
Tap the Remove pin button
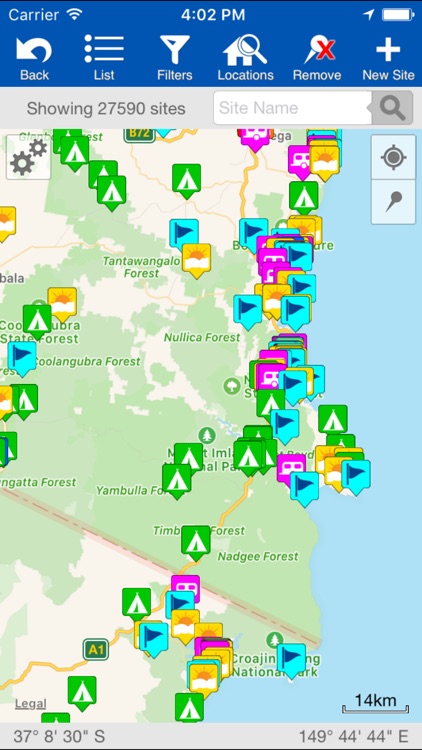[317, 58]
